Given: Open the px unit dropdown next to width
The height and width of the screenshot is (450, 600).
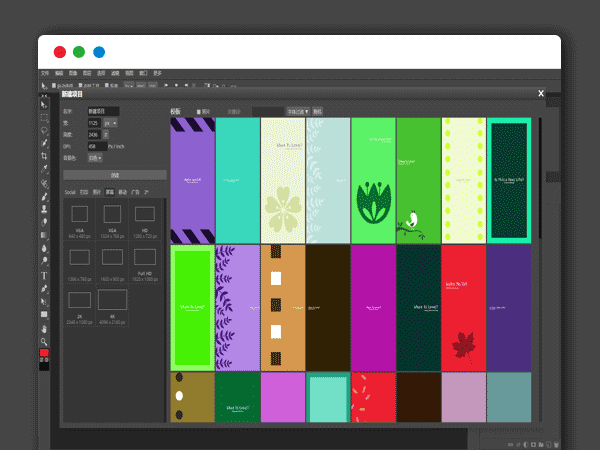Looking at the screenshot, I should click(109, 122).
